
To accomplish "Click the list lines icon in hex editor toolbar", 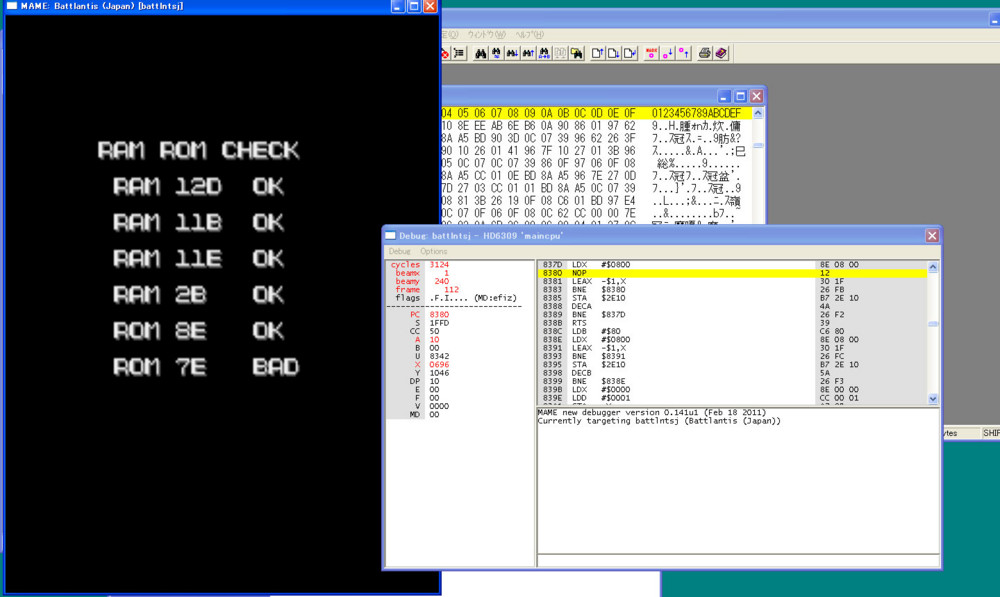I will pyautogui.click(x=459, y=54).
